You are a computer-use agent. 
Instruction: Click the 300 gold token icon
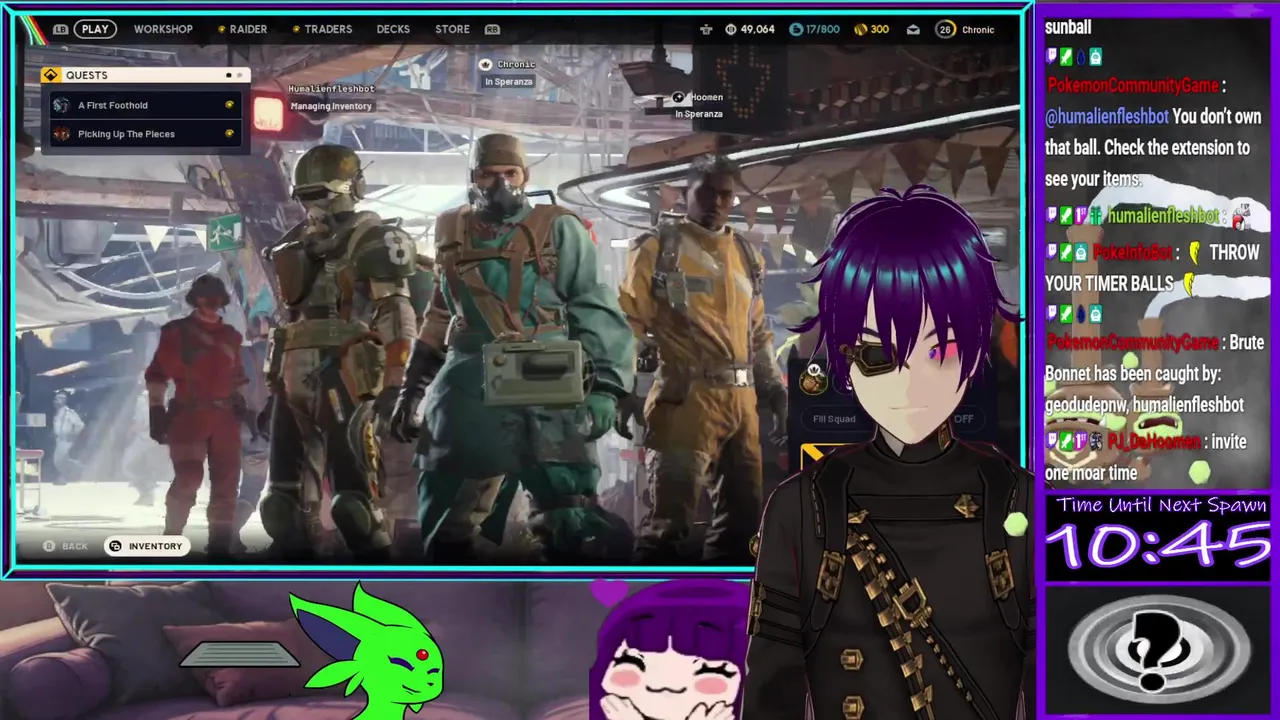coord(860,29)
